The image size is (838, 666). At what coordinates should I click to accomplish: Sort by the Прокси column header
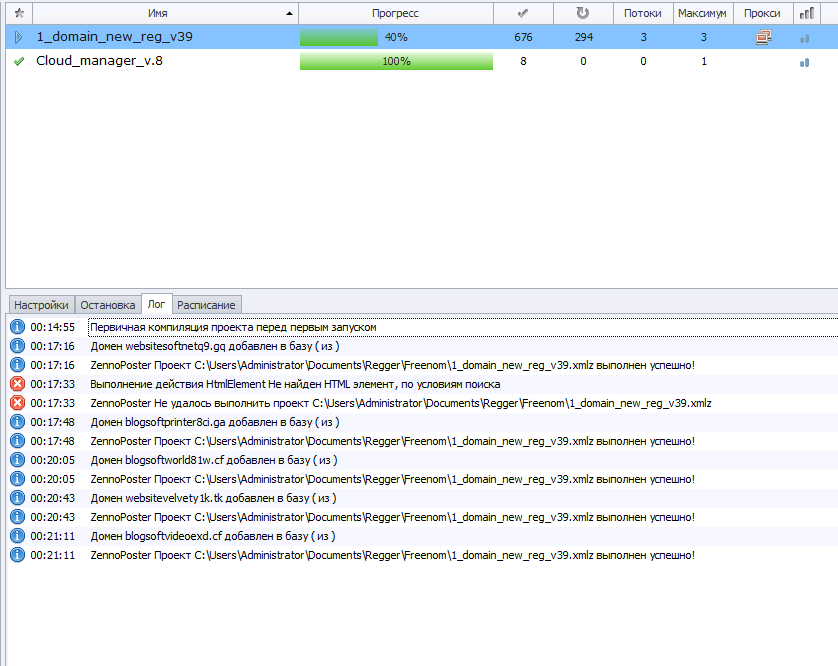(762, 13)
